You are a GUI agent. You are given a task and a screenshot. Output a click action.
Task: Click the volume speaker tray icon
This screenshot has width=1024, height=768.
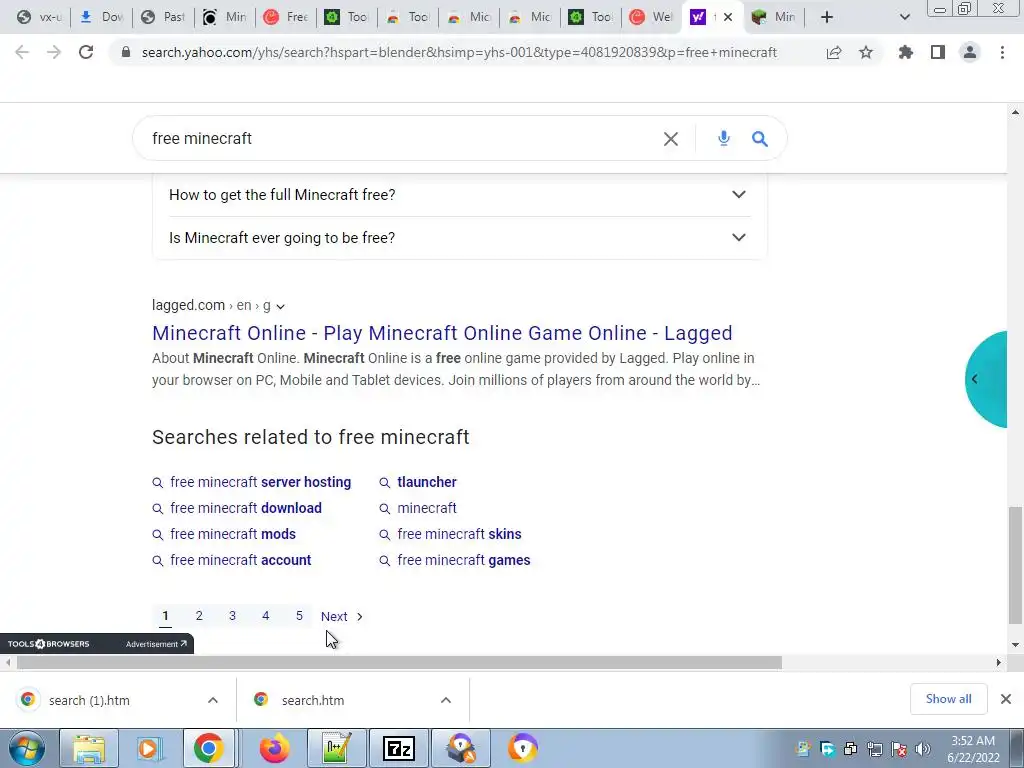pos(922,749)
